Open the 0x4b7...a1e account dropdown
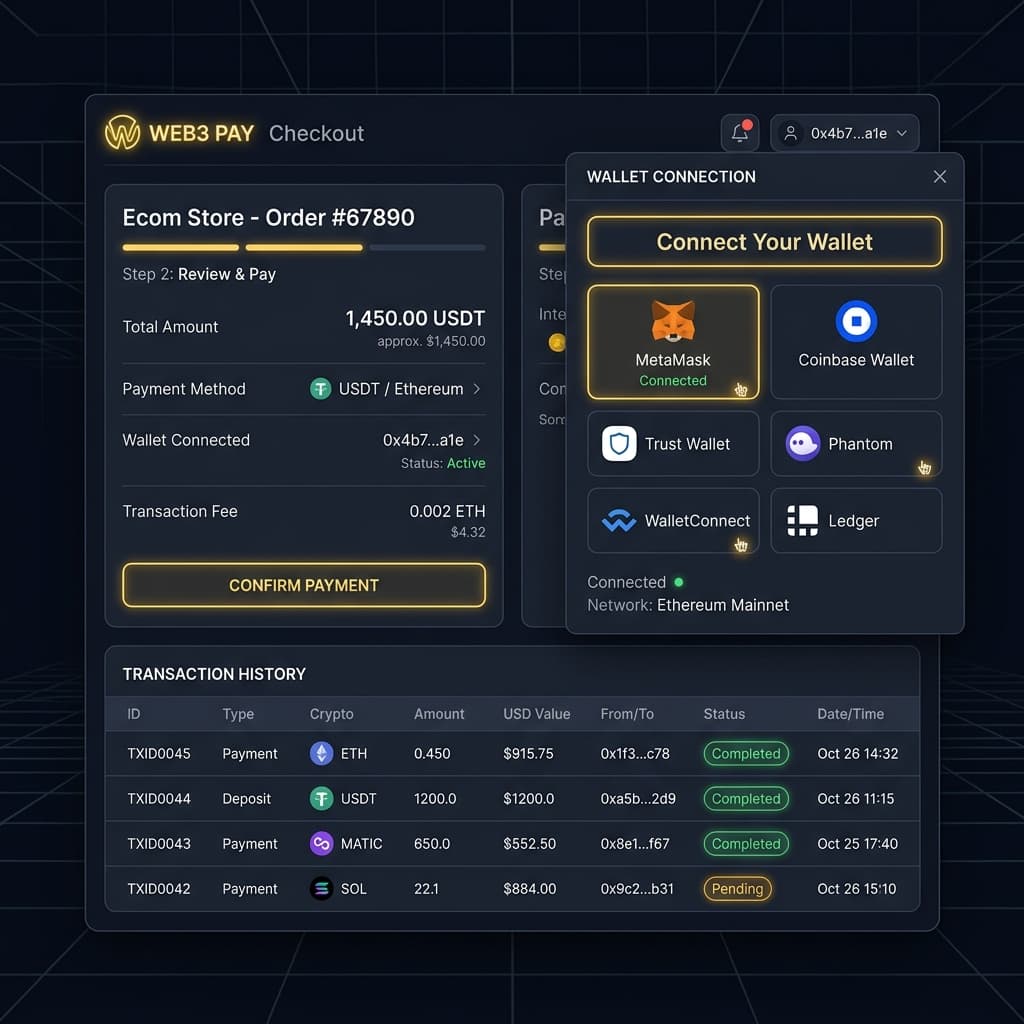The height and width of the screenshot is (1024, 1024). (x=844, y=133)
